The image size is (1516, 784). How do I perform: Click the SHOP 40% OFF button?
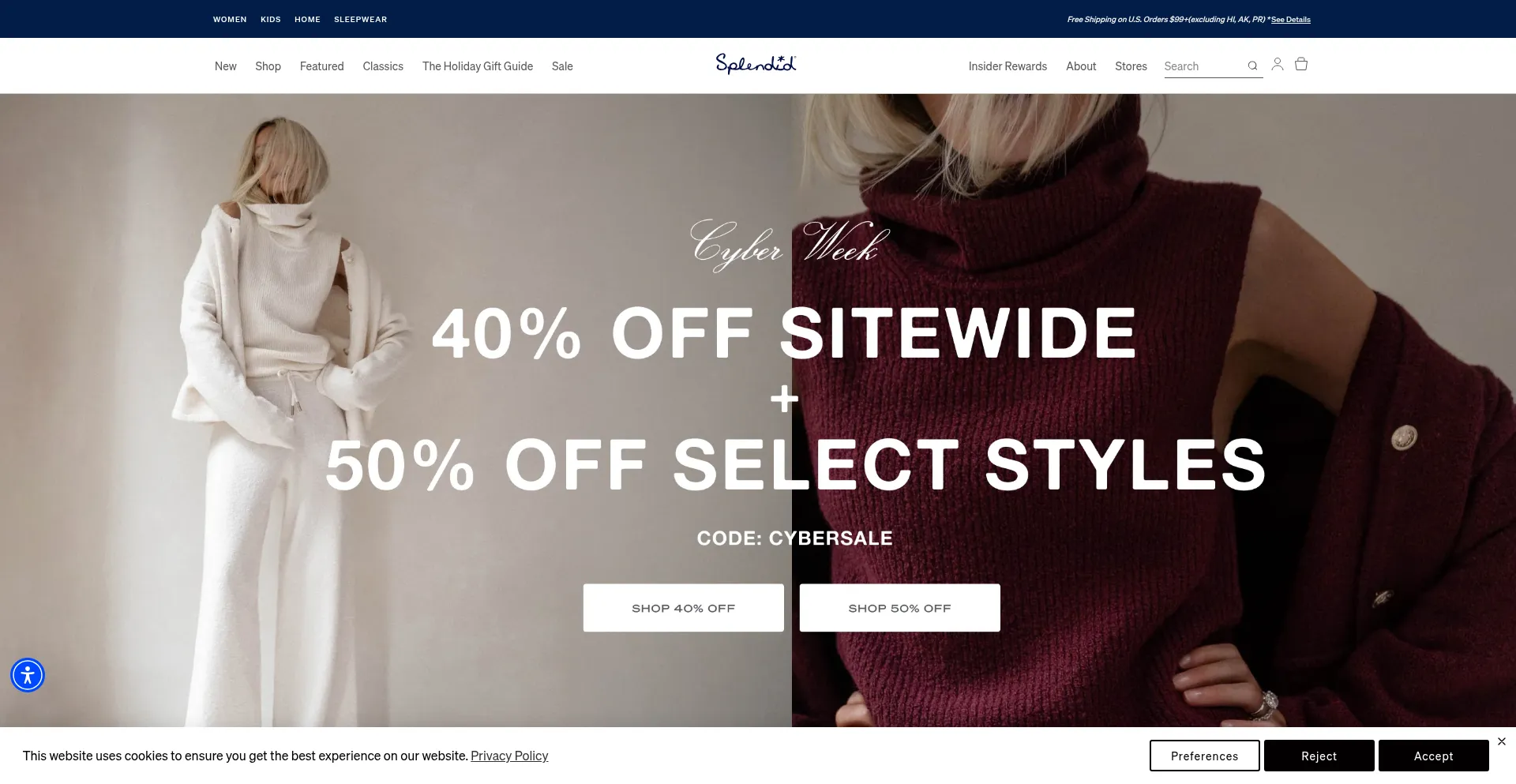point(684,608)
